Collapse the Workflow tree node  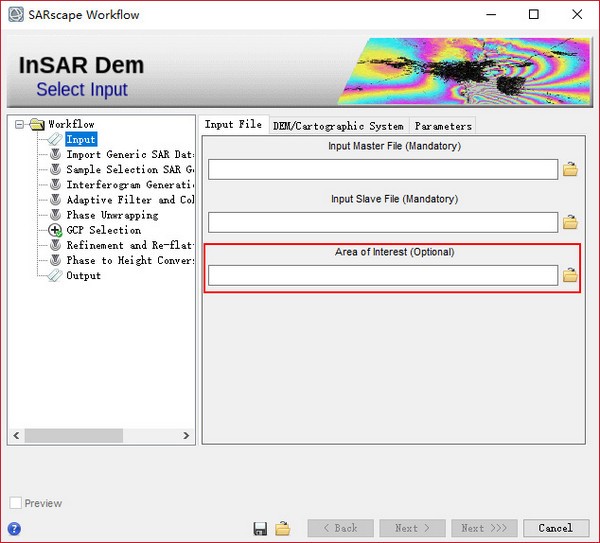(19, 124)
